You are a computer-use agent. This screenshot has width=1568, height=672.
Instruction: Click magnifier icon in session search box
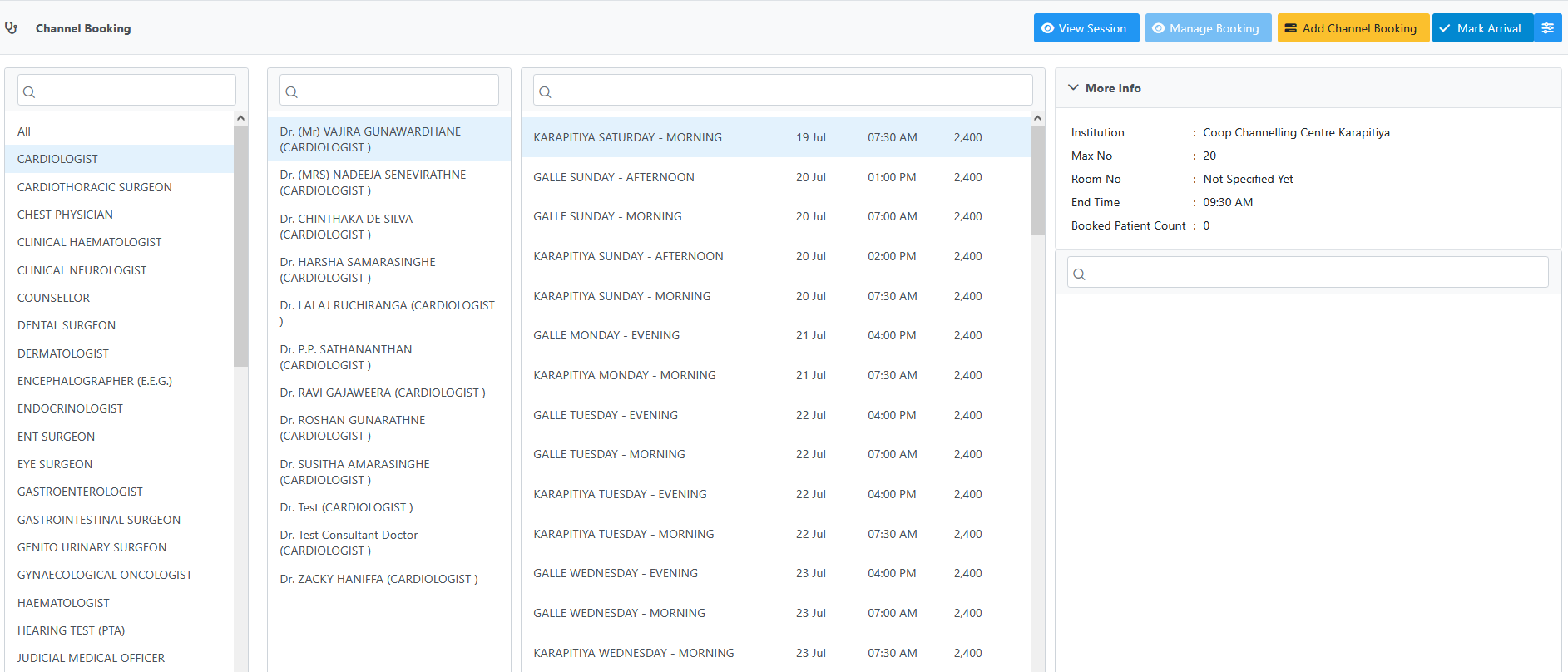[x=546, y=92]
